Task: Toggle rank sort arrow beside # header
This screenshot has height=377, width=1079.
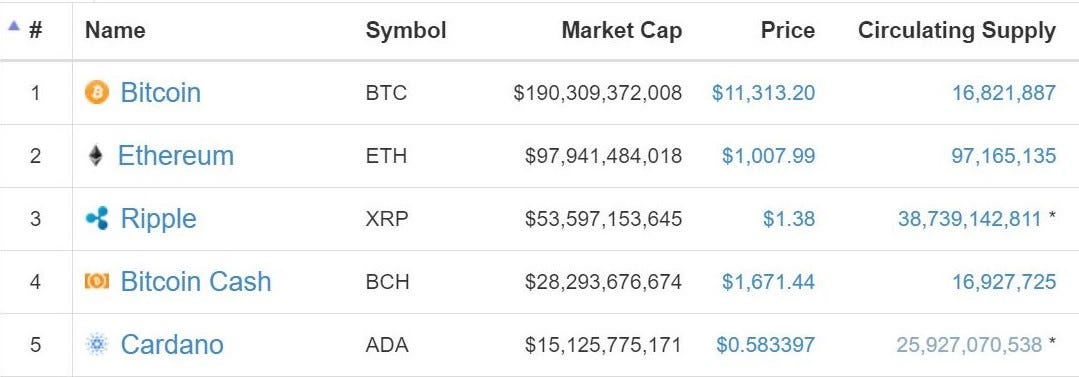Action: point(13,26)
